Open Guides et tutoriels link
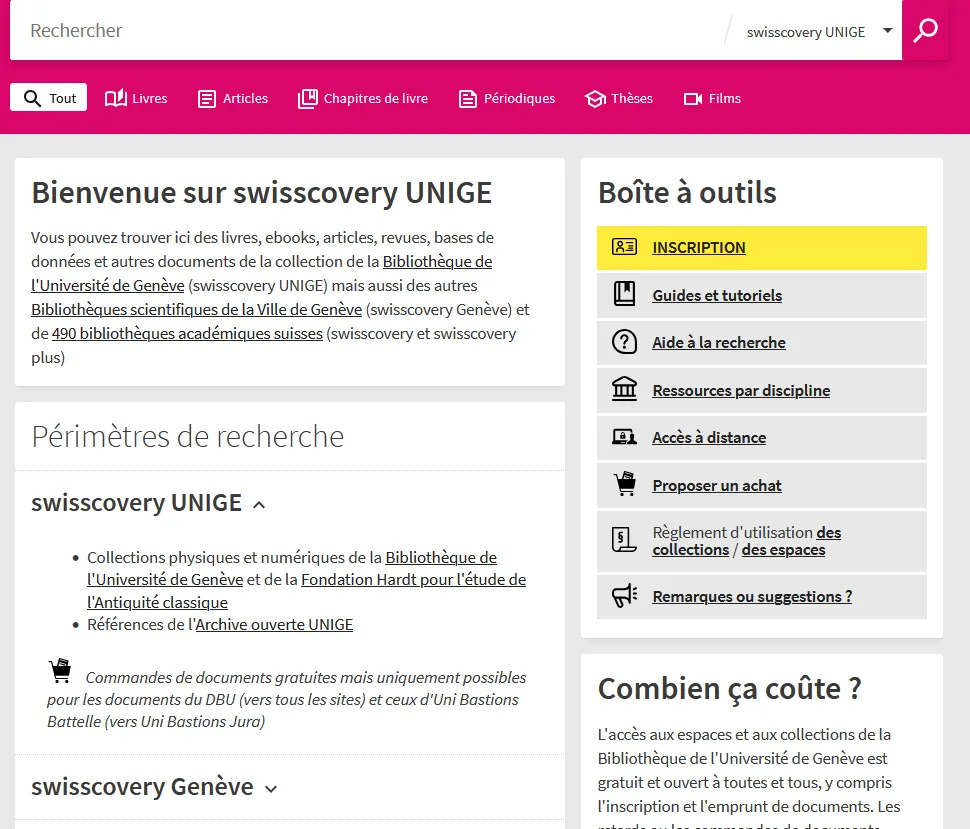This screenshot has width=970, height=829. tap(717, 296)
